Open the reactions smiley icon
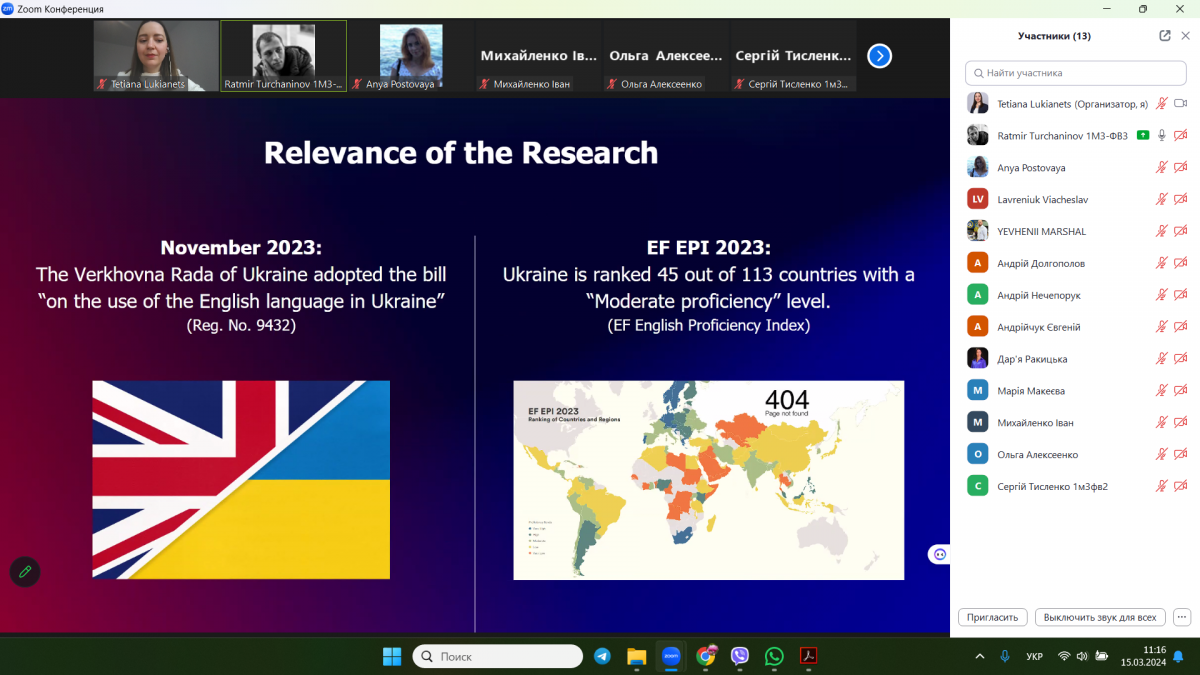 pos(938,554)
